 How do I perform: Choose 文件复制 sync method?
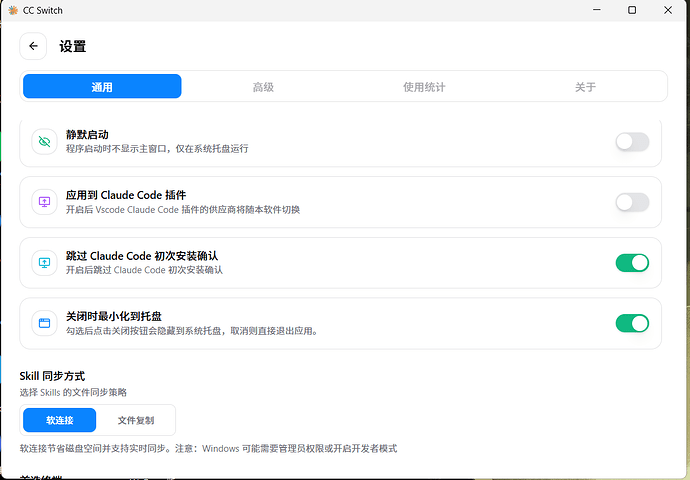[x=136, y=420]
